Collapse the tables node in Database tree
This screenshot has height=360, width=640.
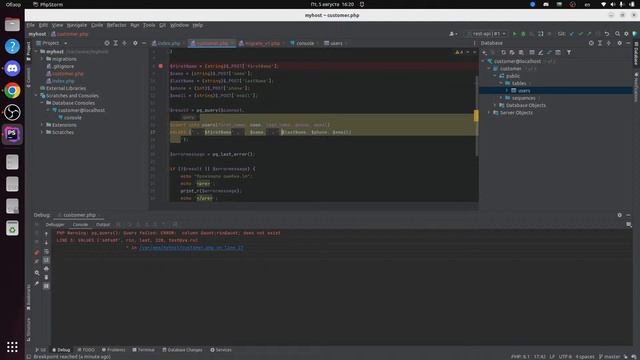[x=501, y=83]
